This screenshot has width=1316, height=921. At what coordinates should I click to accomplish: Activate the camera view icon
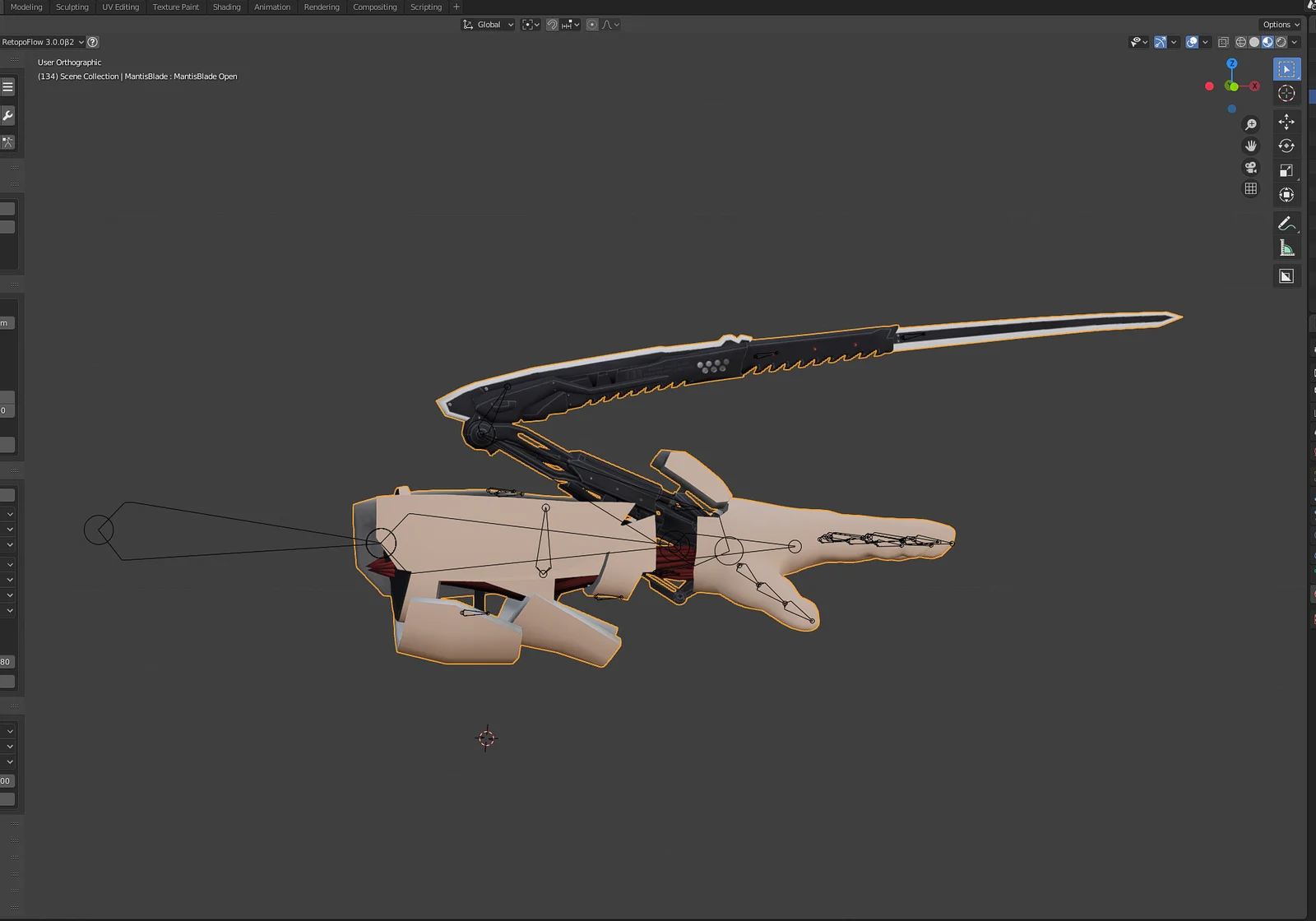click(1250, 167)
